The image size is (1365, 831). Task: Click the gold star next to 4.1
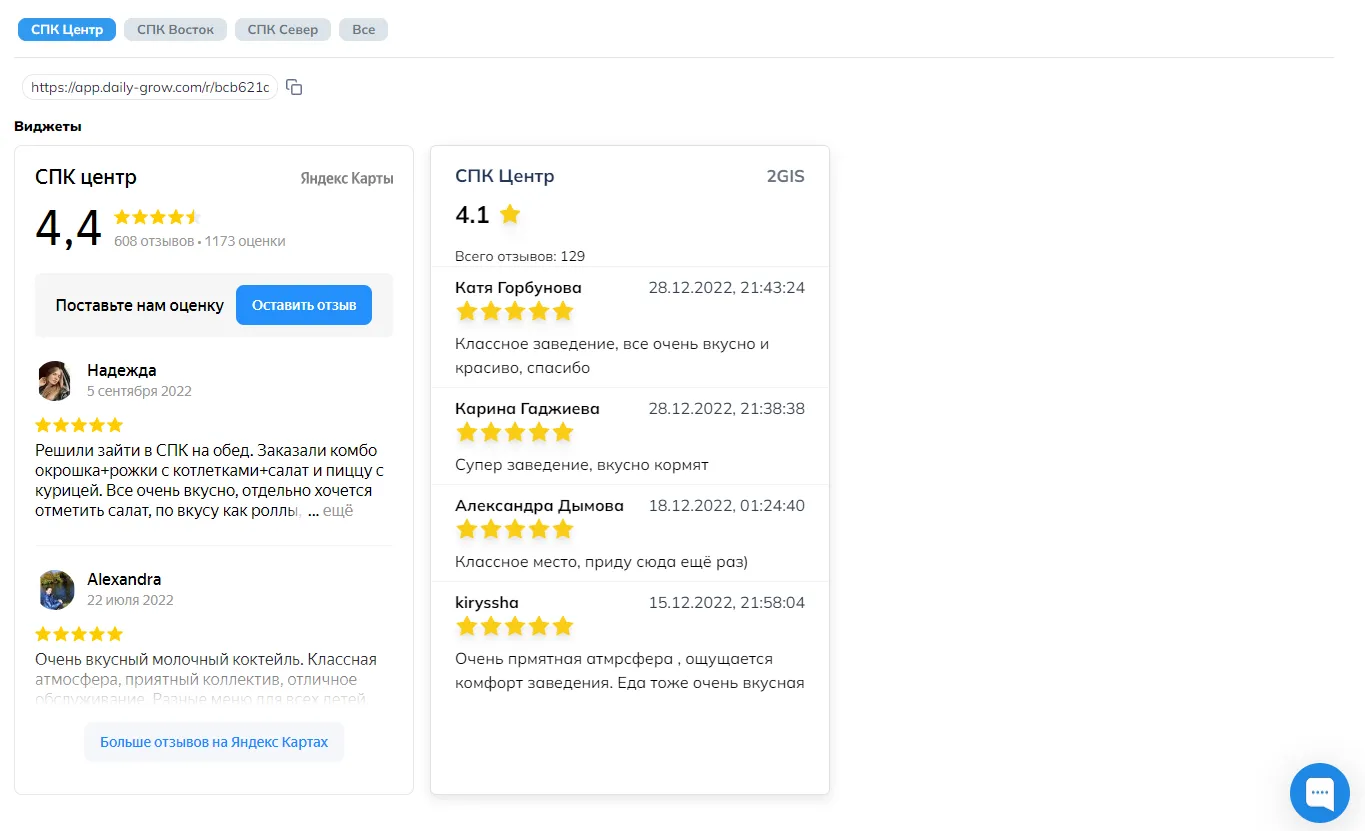pyautogui.click(x=510, y=214)
